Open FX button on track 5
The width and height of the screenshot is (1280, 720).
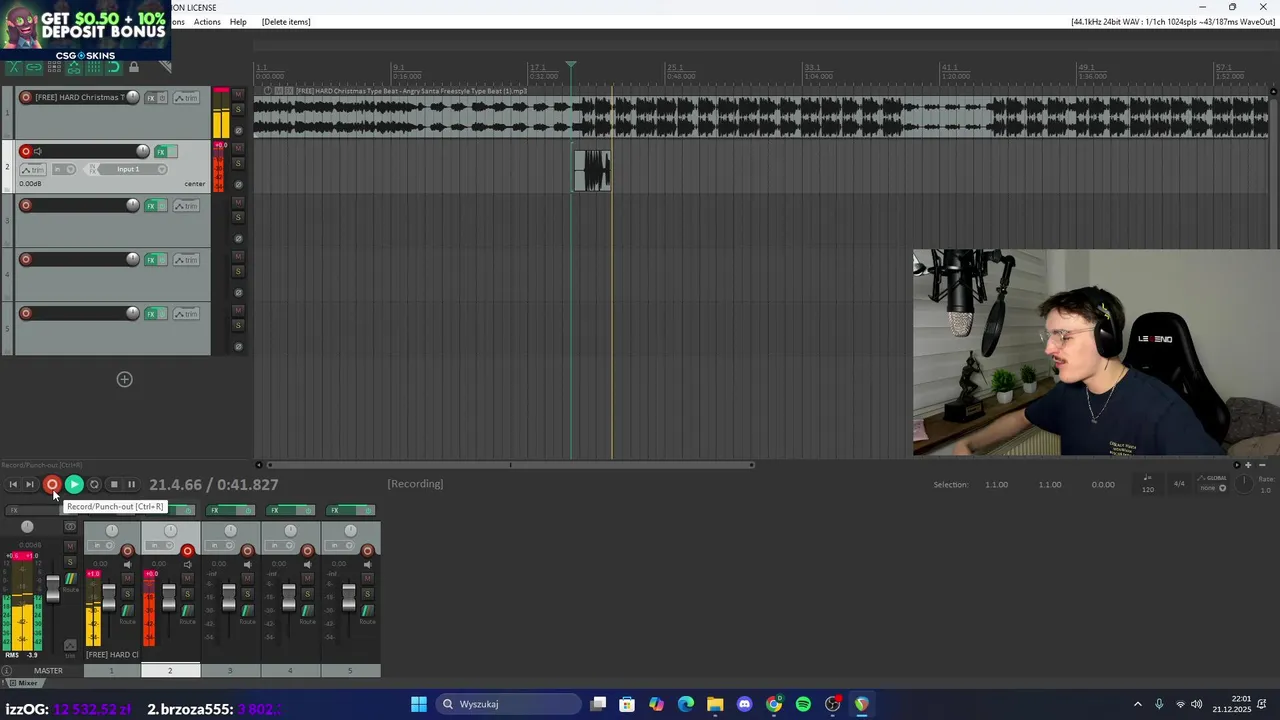151,314
